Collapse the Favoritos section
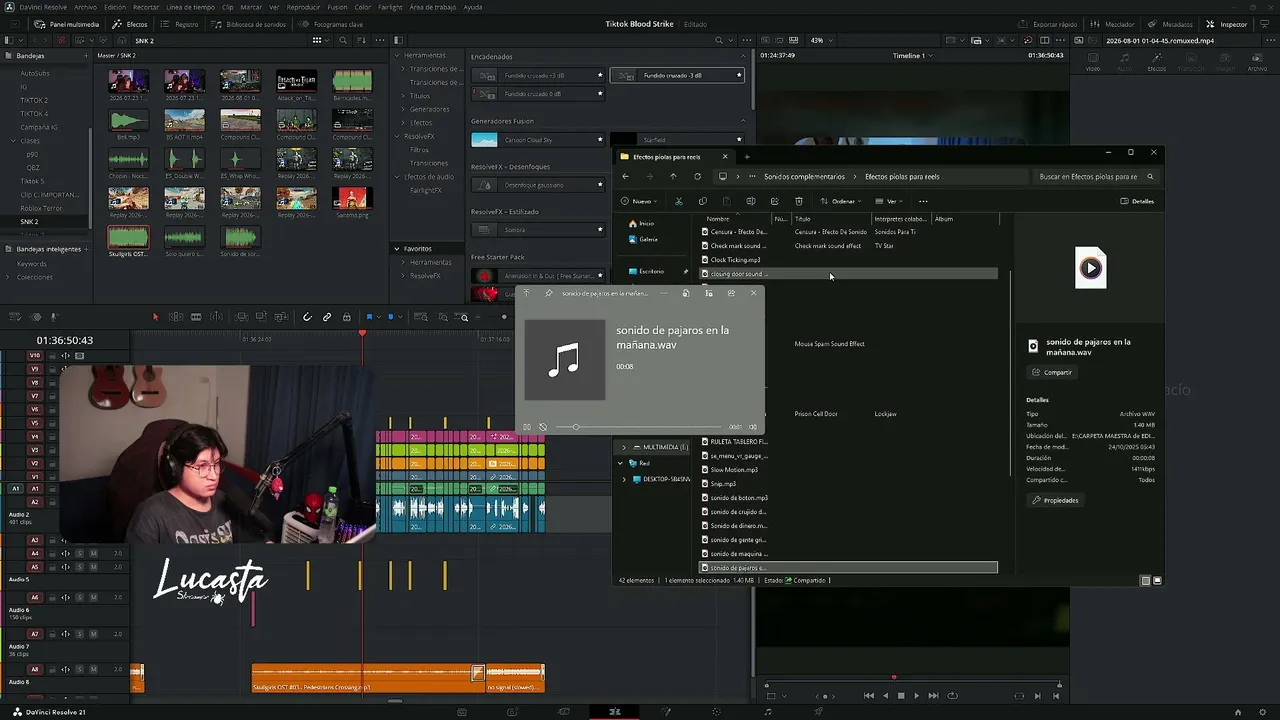Screen dimensions: 1280x720 click(397, 249)
